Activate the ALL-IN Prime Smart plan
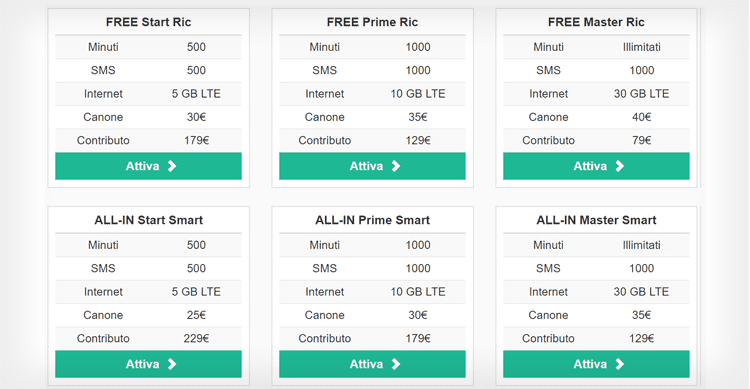This screenshot has width=750, height=389. point(372,364)
